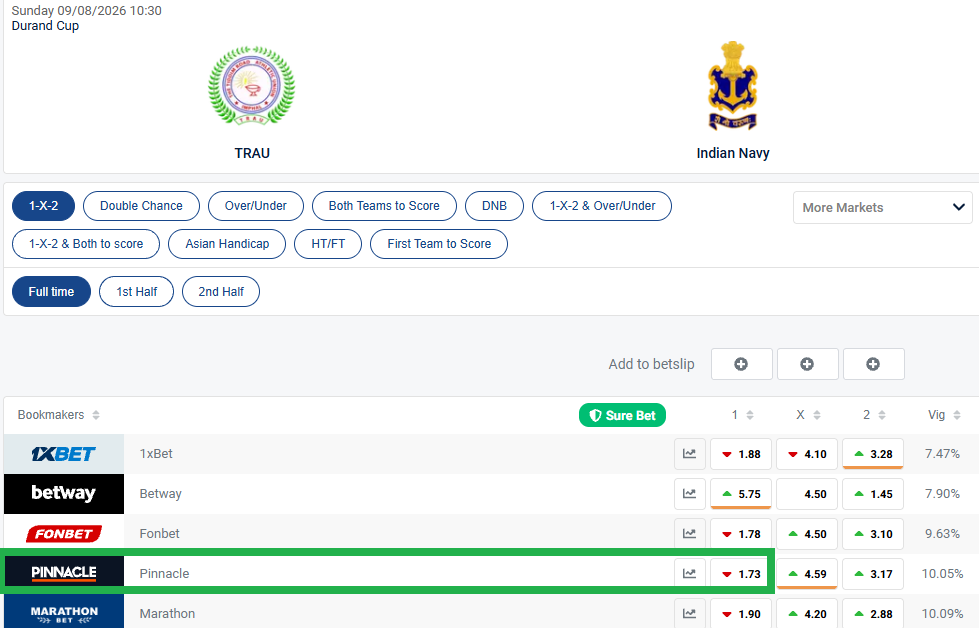This screenshot has width=979, height=628.
Task: Open odds history chart for Betway
Action: pyautogui.click(x=689, y=494)
